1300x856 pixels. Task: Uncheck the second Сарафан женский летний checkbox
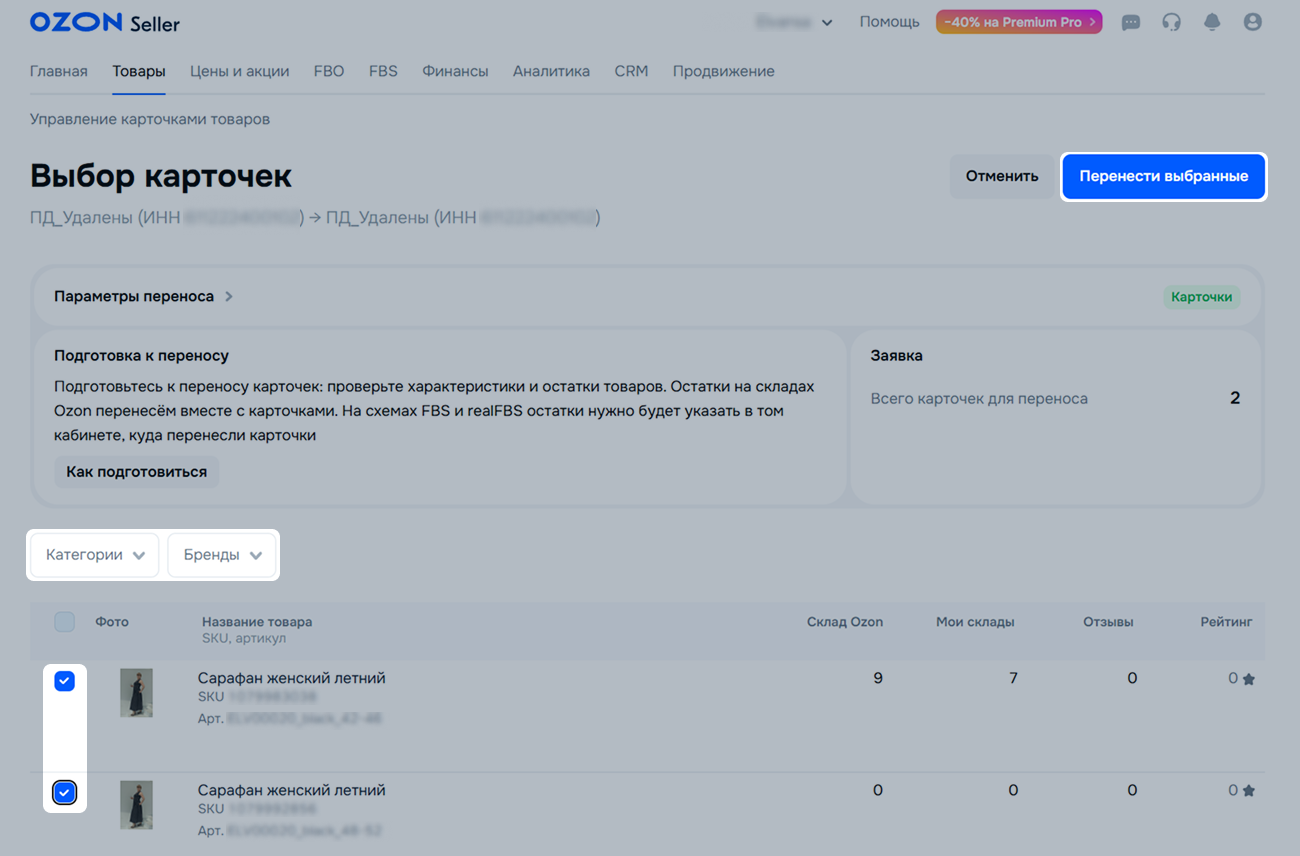tap(64, 793)
